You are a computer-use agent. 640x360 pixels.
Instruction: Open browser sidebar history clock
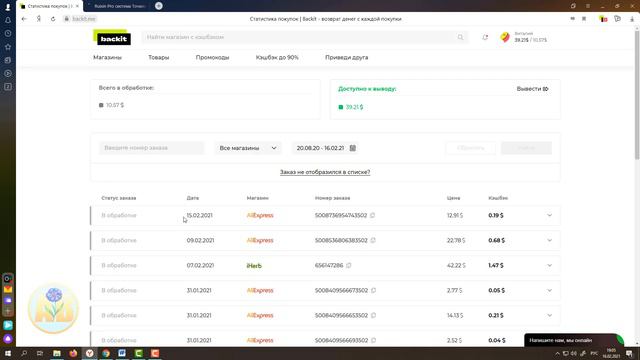[8, 33]
